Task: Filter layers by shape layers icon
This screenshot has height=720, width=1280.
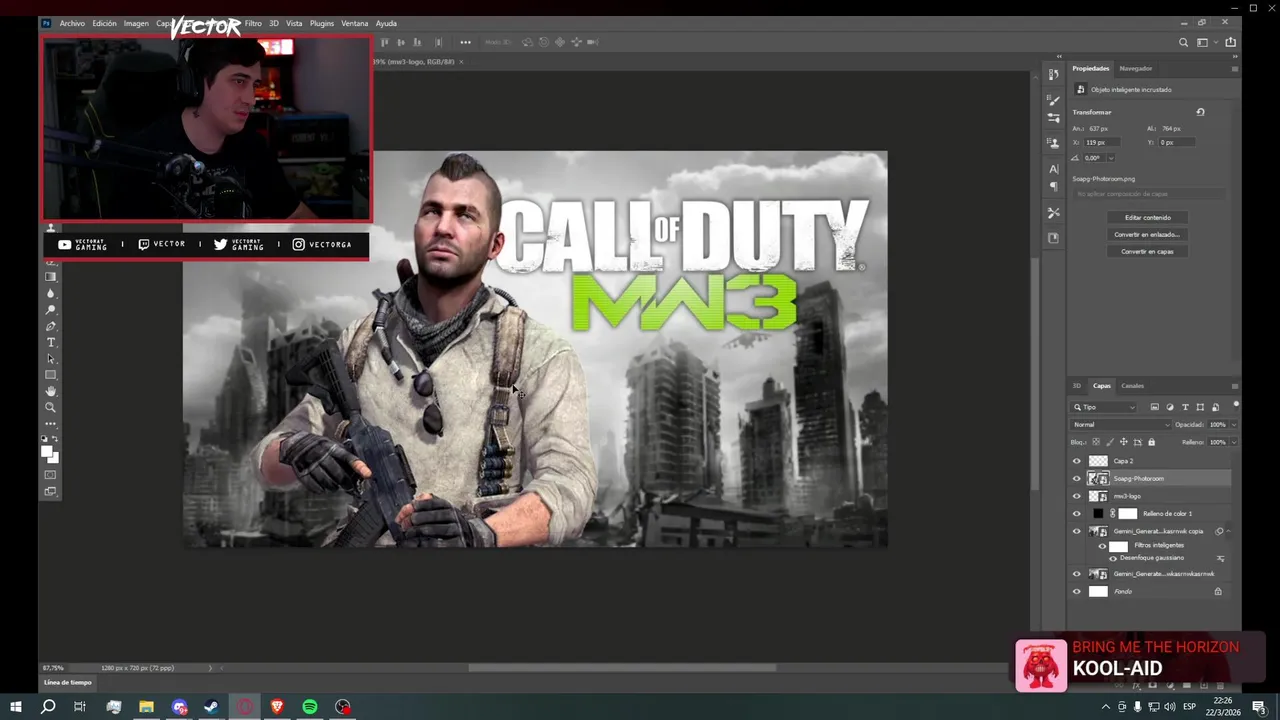Action: pyautogui.click(x=1200, y=407)
